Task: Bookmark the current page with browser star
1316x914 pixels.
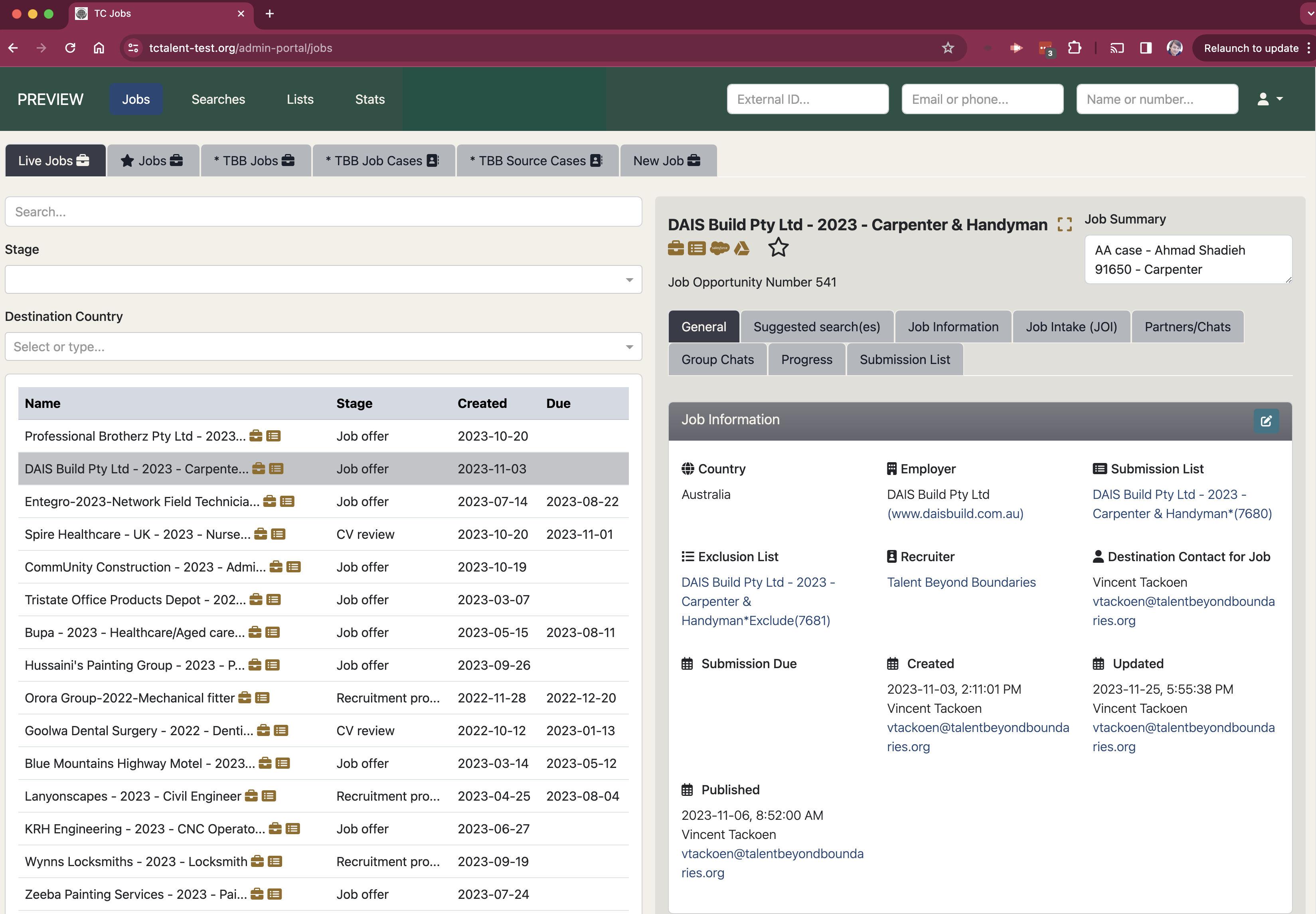Action: pyautogui.click(x=948, y=48)
